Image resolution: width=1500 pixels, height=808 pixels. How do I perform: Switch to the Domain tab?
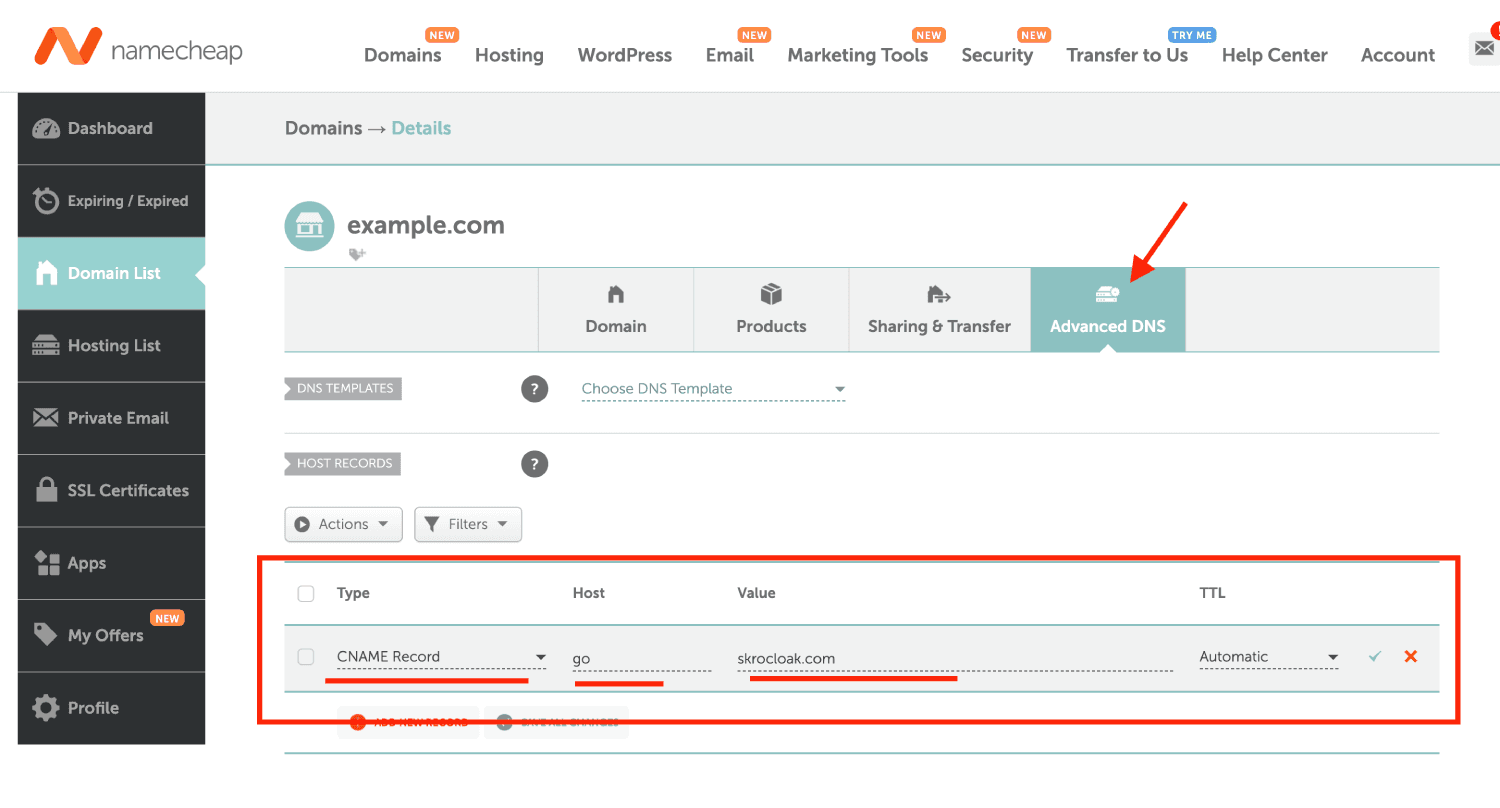[616, 310]
